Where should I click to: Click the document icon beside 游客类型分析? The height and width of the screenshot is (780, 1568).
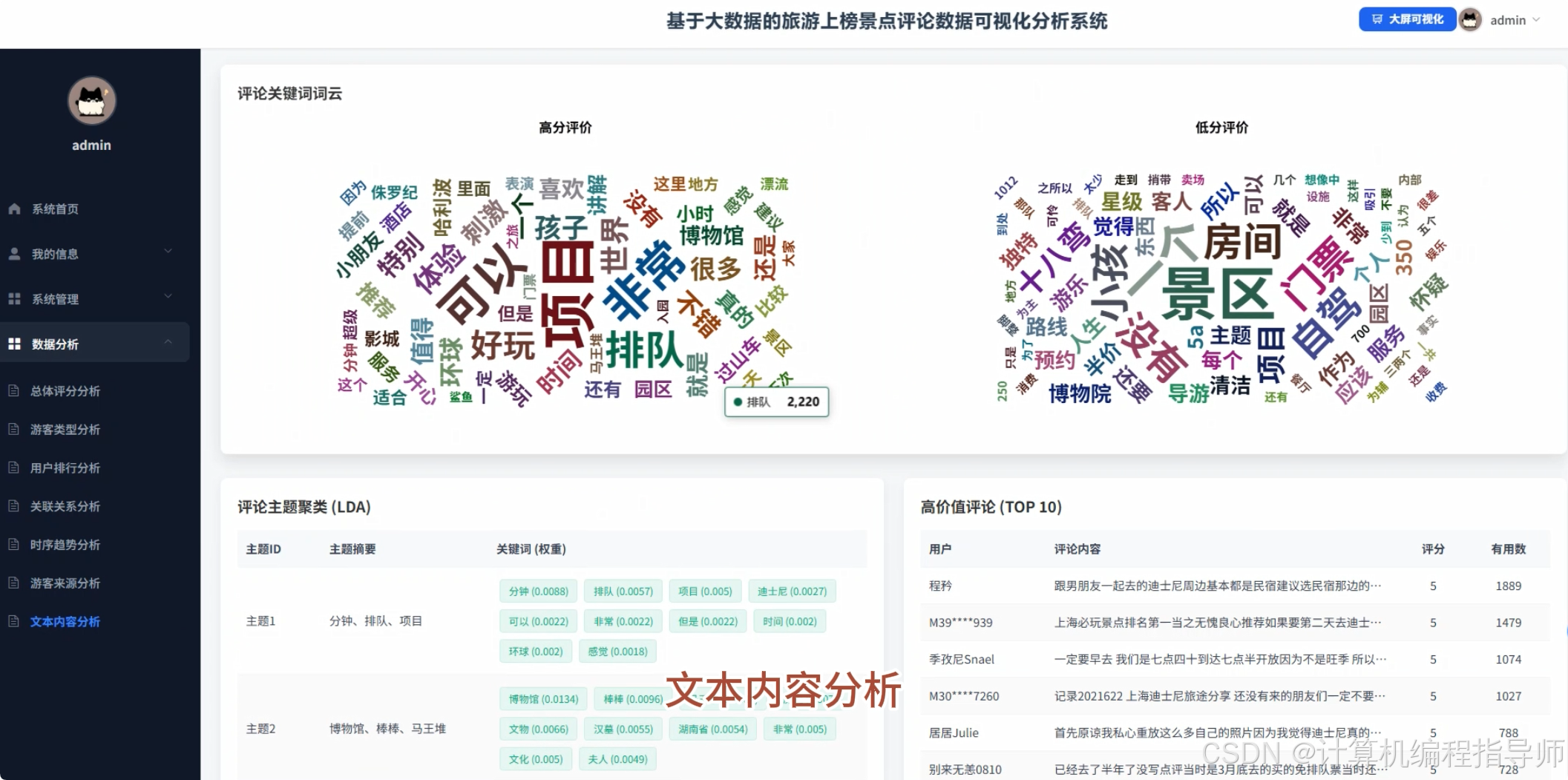tap(13, 429)
